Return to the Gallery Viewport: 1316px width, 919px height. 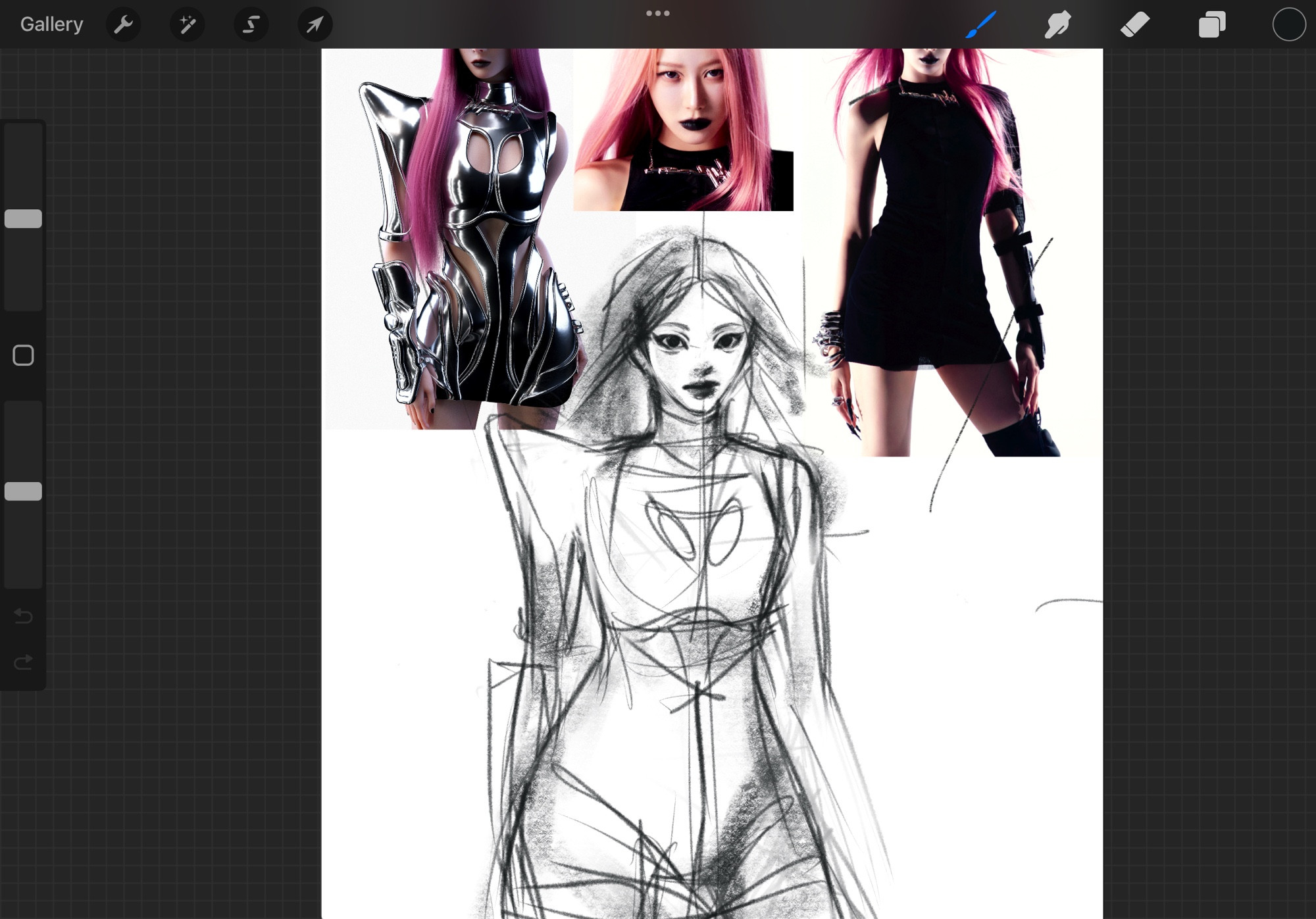[51, 24]
